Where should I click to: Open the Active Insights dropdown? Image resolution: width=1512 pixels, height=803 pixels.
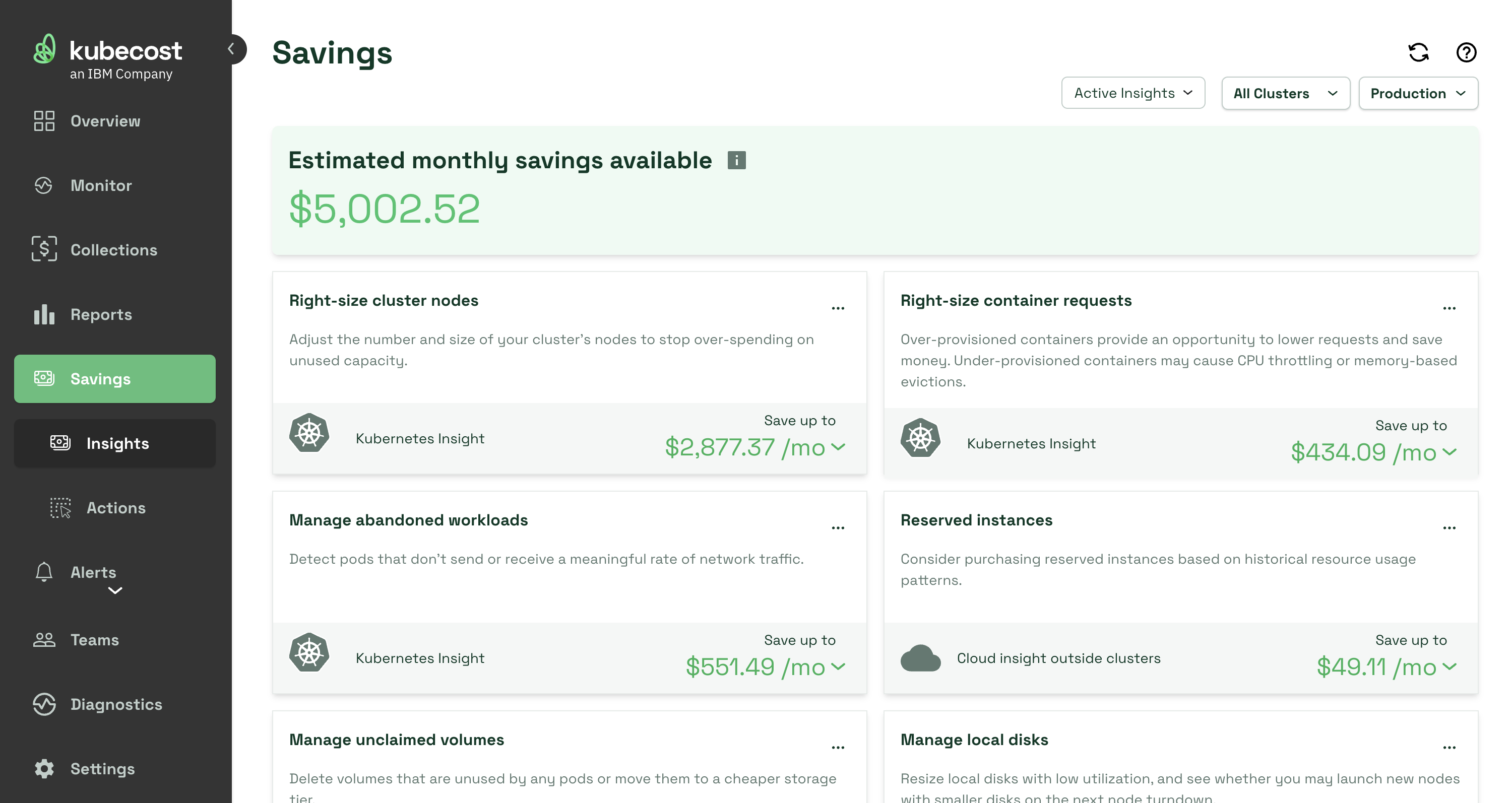(1132, 93)
